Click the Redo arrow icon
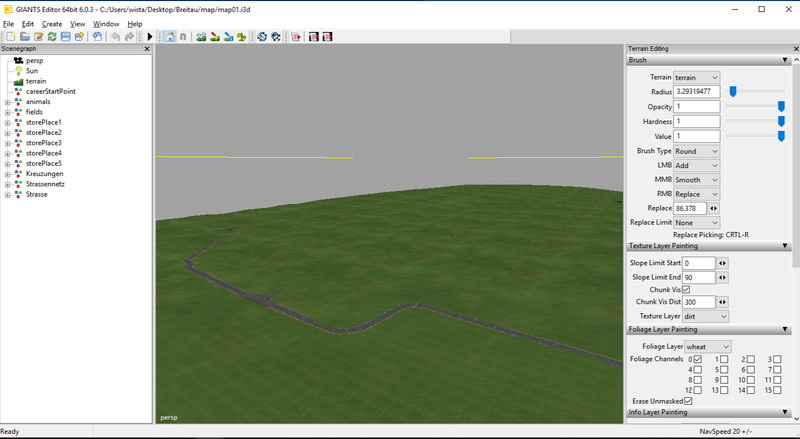This screenshot has width=800, height=439. pyautogui.click(x=130, y=37)
